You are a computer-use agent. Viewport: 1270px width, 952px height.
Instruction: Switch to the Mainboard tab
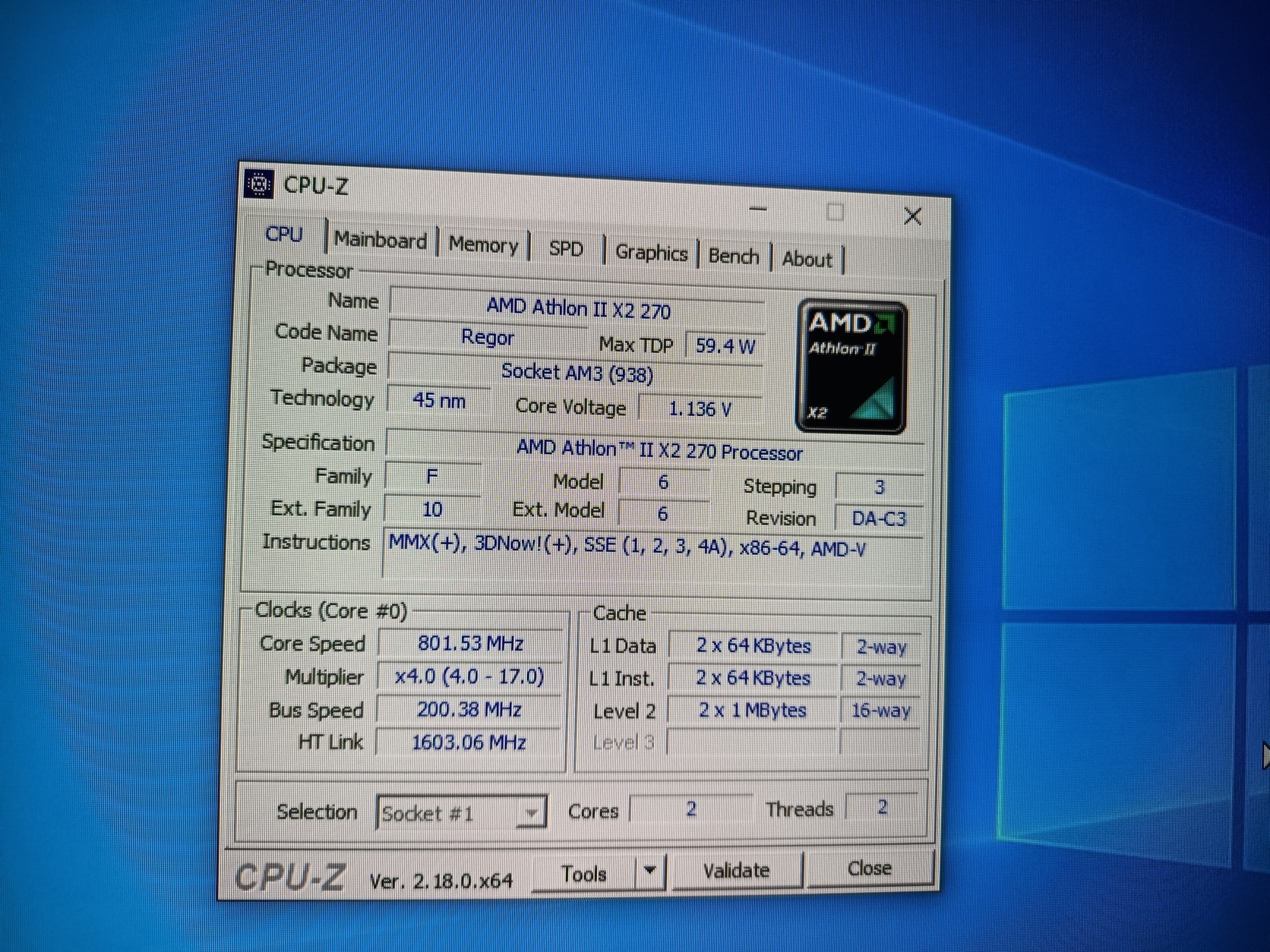381,240
